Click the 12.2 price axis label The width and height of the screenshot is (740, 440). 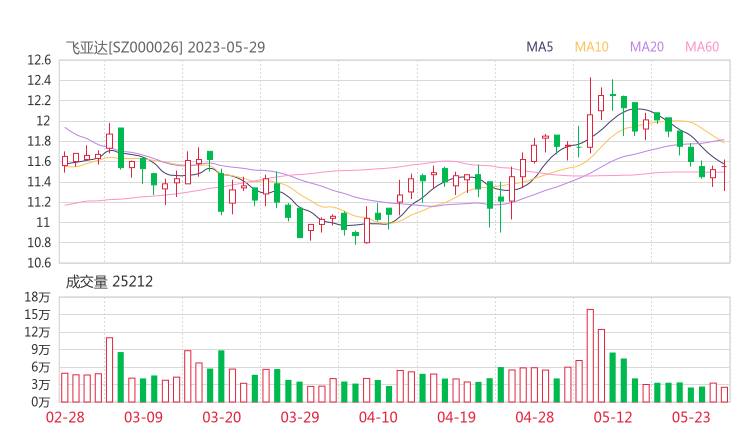pos(39,101)
